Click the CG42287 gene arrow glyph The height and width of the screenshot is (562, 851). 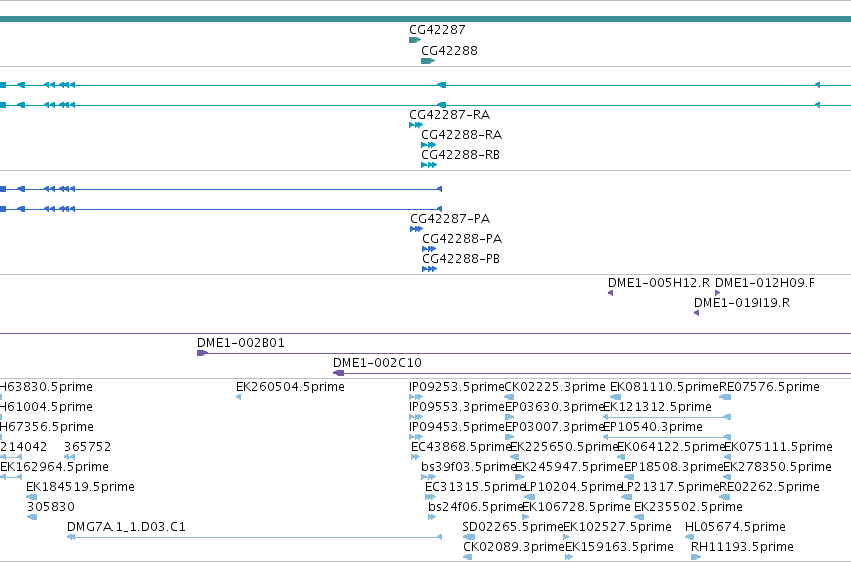click(415, 40)
